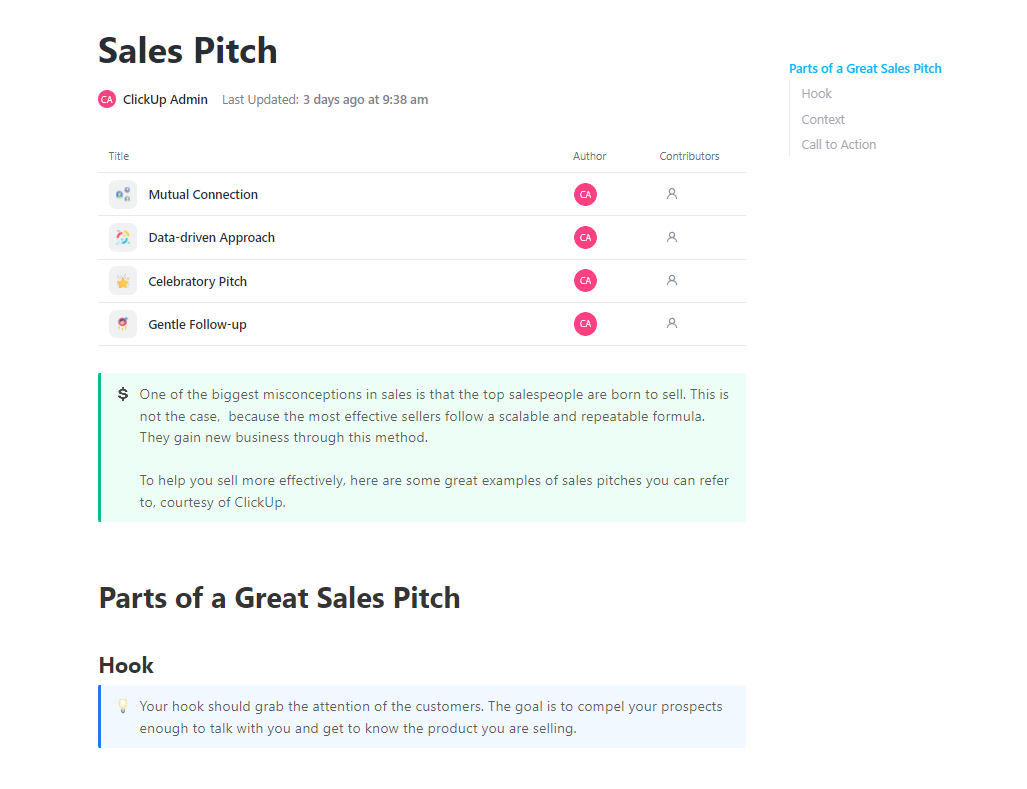
Task: Jump to Parts of a Great Sales Pitch via outline
Action: tap(865, 68)
